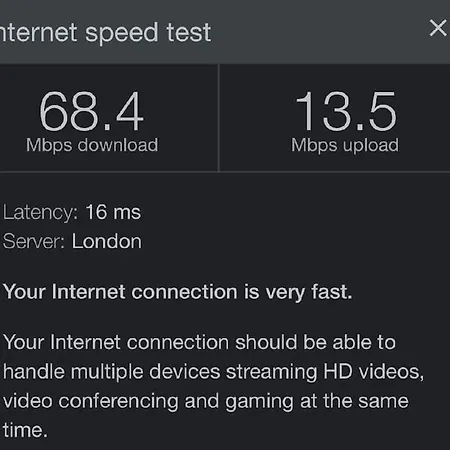Select the 68.4 download speed value

point(92,111)
